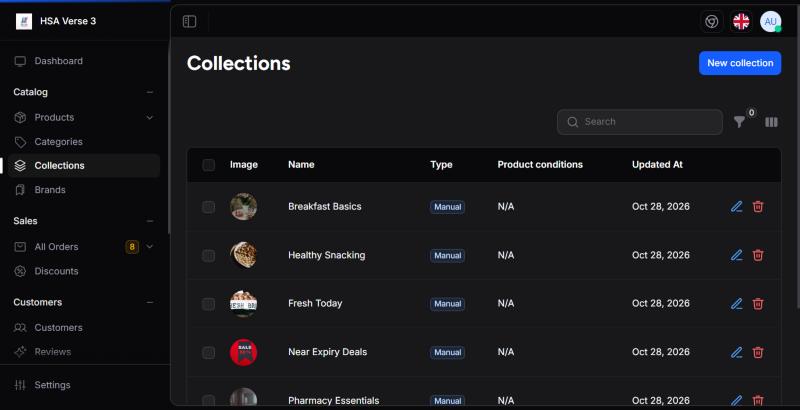Click the Discounts badge icon
Viewport: 800px width, 410px height.
point(20,271)
